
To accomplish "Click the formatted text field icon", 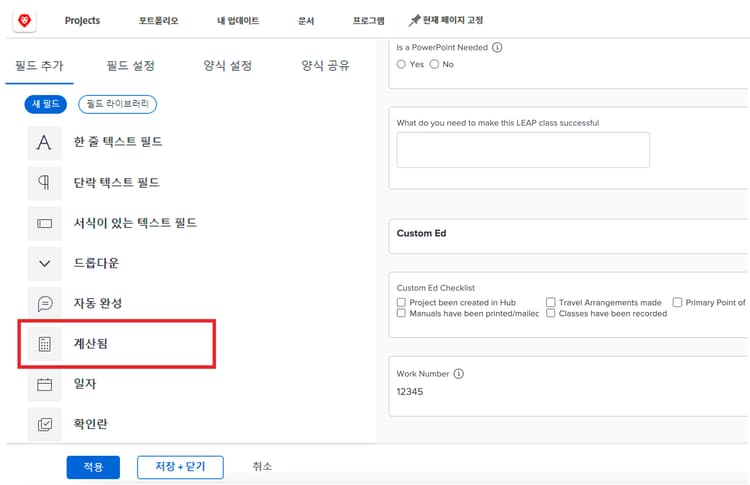I will pyautogui.click(x=44, y=223).
